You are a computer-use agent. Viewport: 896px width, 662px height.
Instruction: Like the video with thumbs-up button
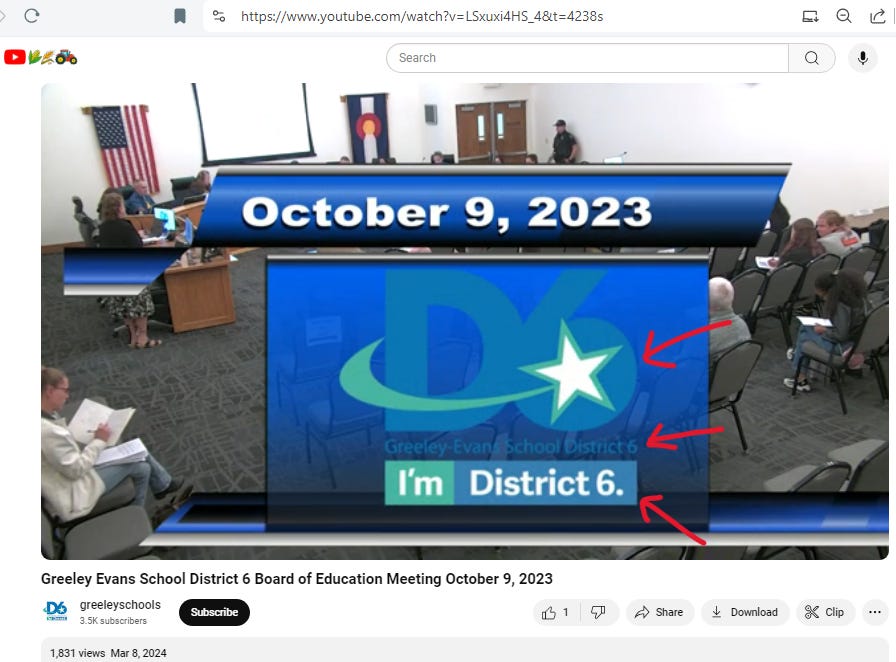point(555,612)
